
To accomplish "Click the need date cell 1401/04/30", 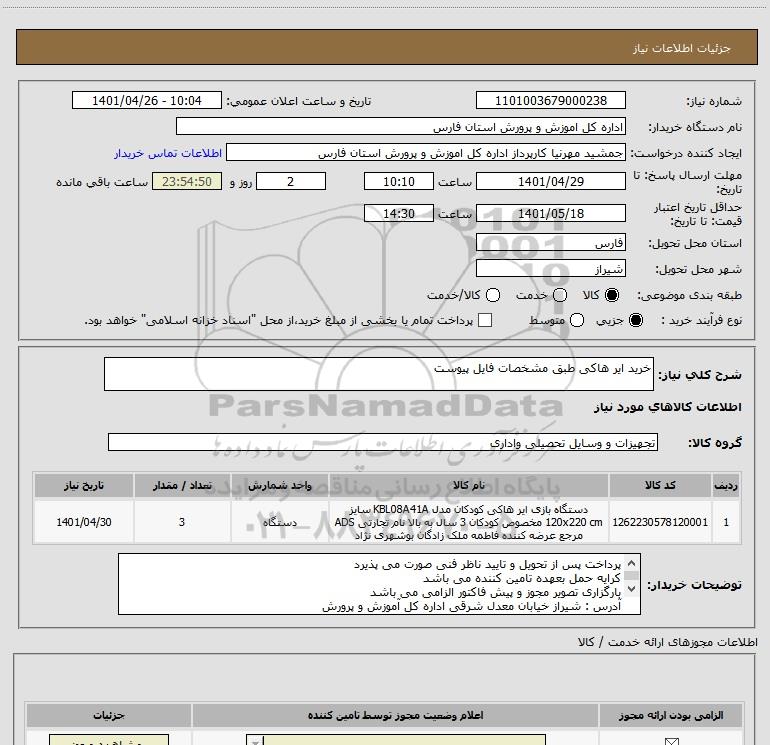I will pyautogui.click(x=83, y=522).
